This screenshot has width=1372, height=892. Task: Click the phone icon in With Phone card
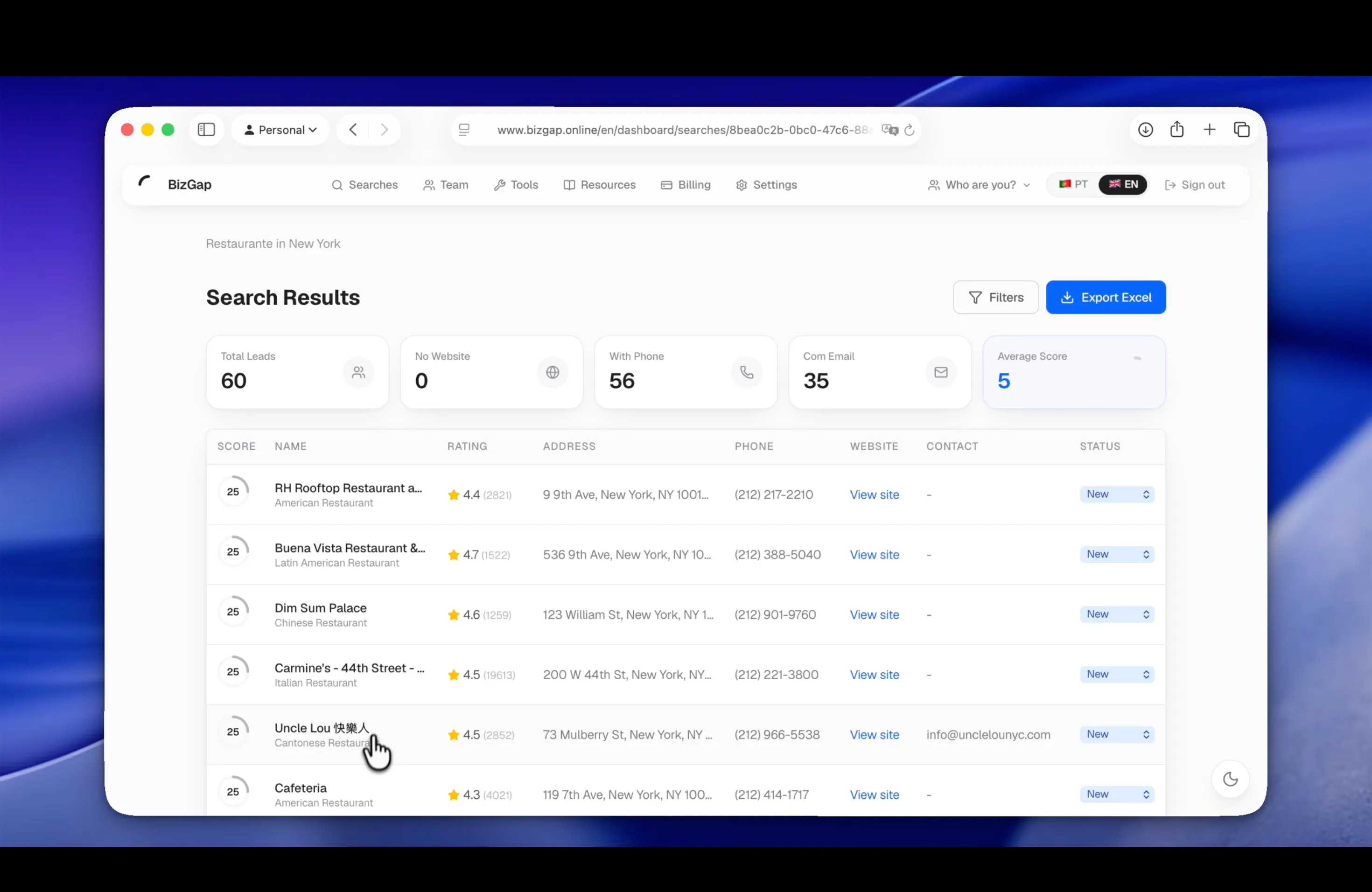click(x=747, y=372)
